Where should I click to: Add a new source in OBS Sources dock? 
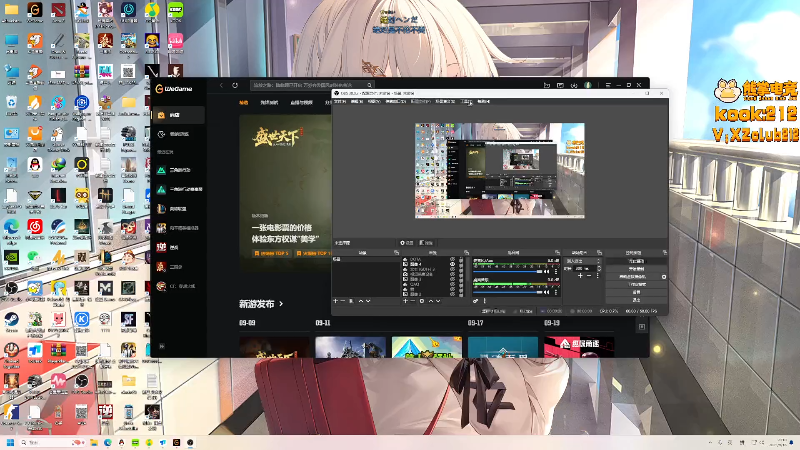405,301
